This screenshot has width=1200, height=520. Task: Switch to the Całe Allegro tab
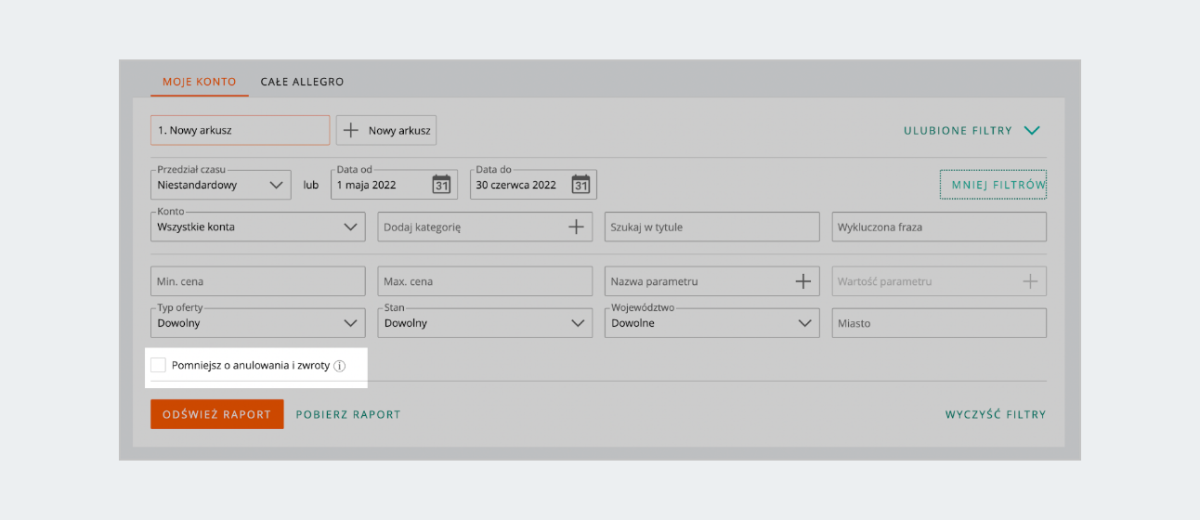point(302,82)
